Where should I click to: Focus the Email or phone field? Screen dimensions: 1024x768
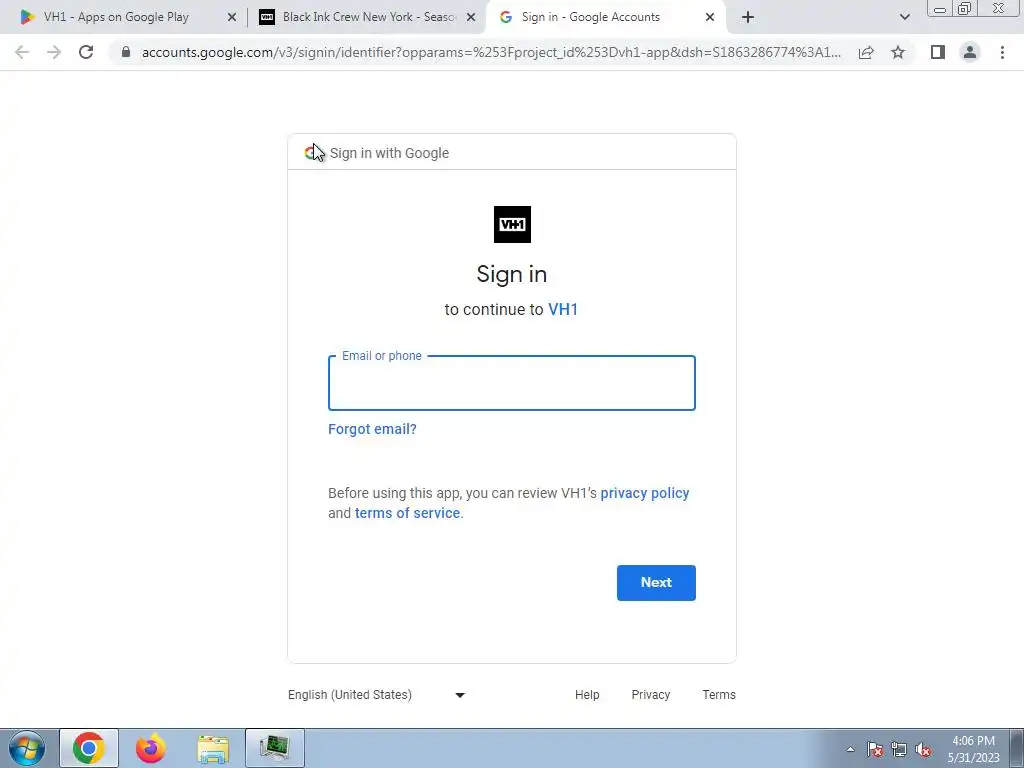(511, 383)
